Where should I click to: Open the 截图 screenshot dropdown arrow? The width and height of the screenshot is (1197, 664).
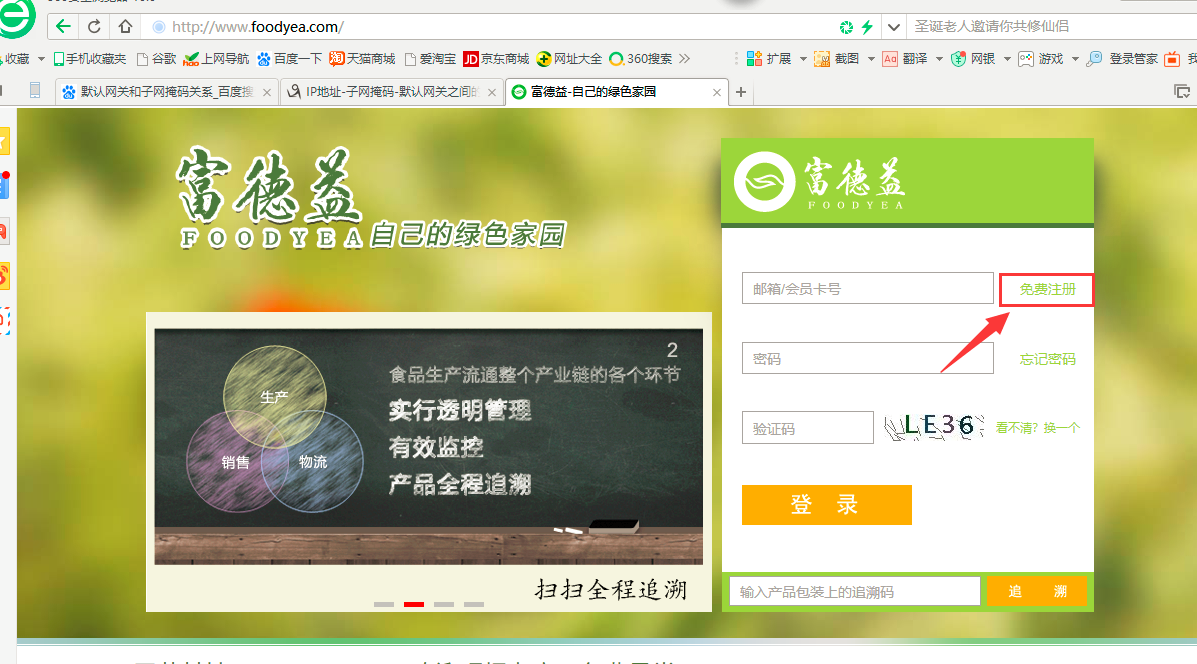pyautogui.click(x=871, y=59)
